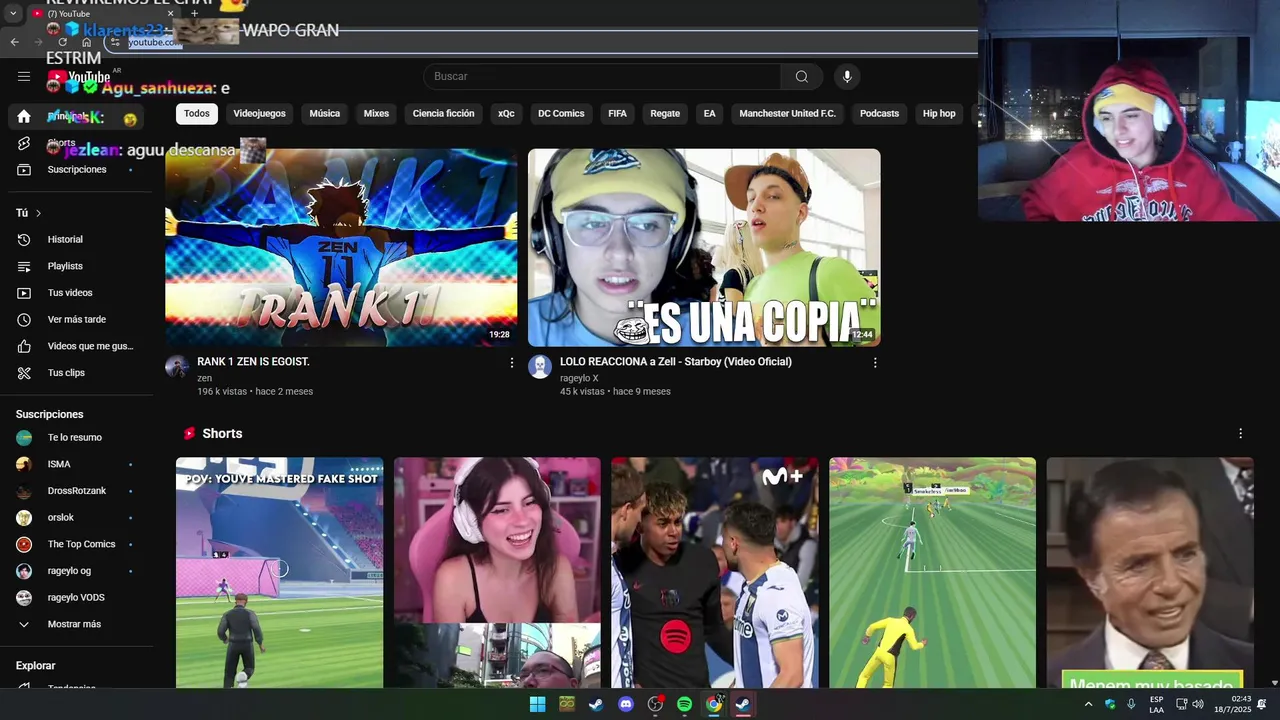Show hidden system tray icons
The width and height of the screenshot is (1280, 720).
pos(1088,704)
